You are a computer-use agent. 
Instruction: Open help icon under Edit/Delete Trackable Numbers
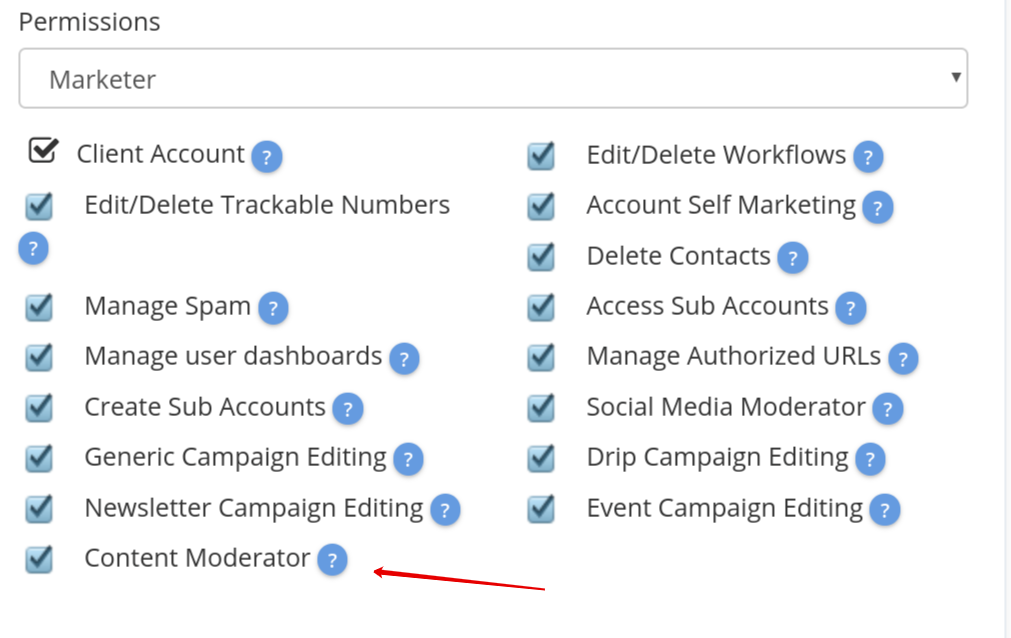34,248
